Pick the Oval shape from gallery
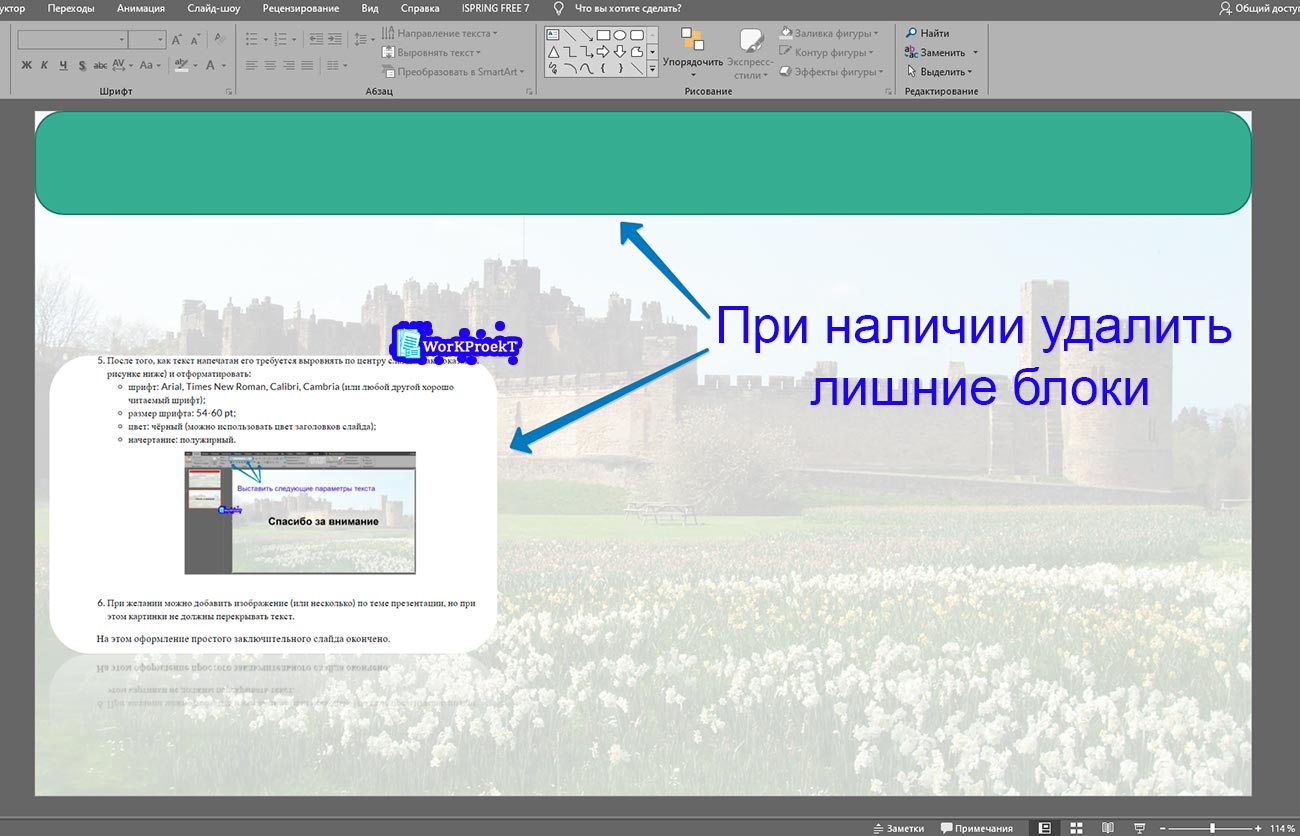The image size is (1300, 836). click(x=620, y=35)
